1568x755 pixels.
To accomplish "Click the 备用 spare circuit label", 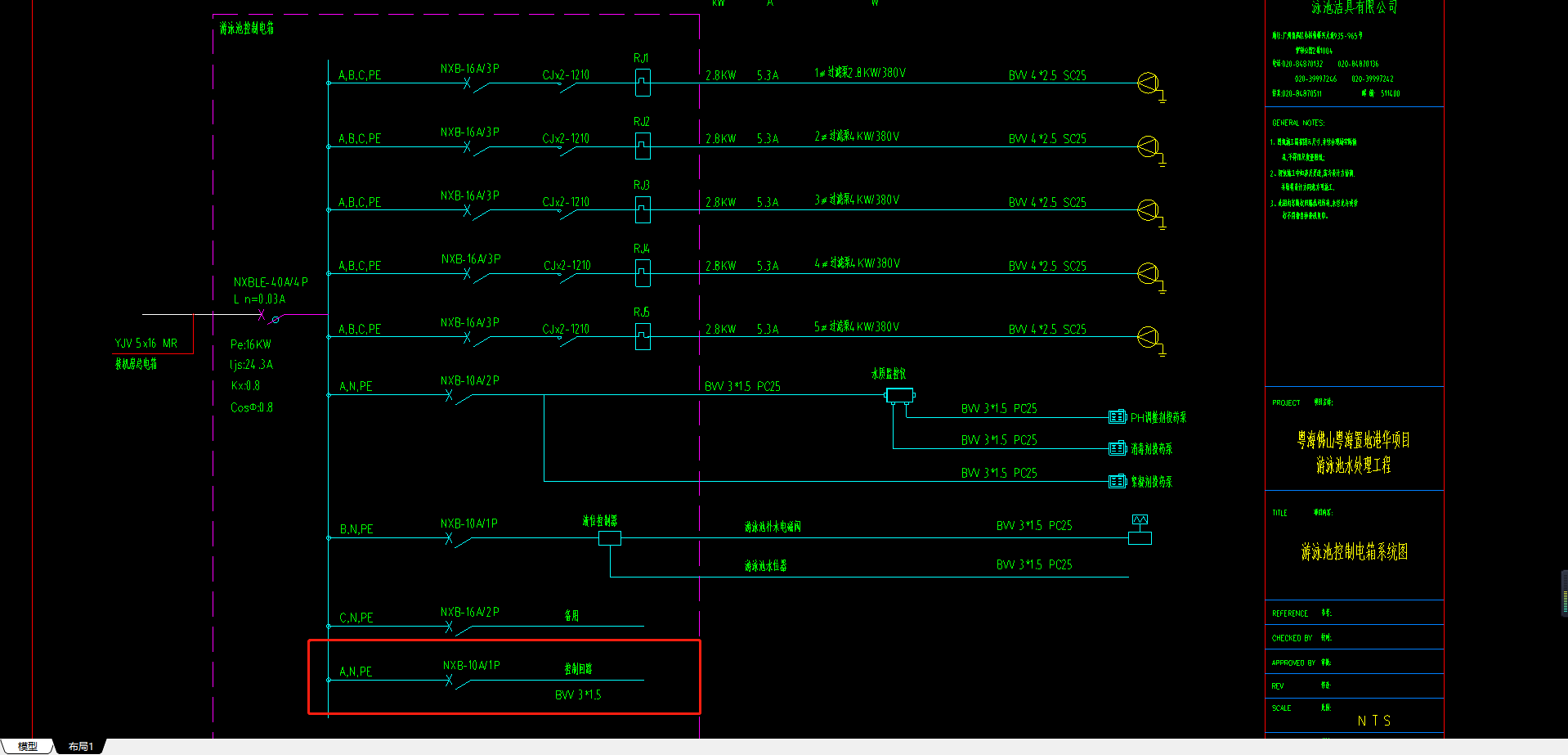I will tap(572, 615).
